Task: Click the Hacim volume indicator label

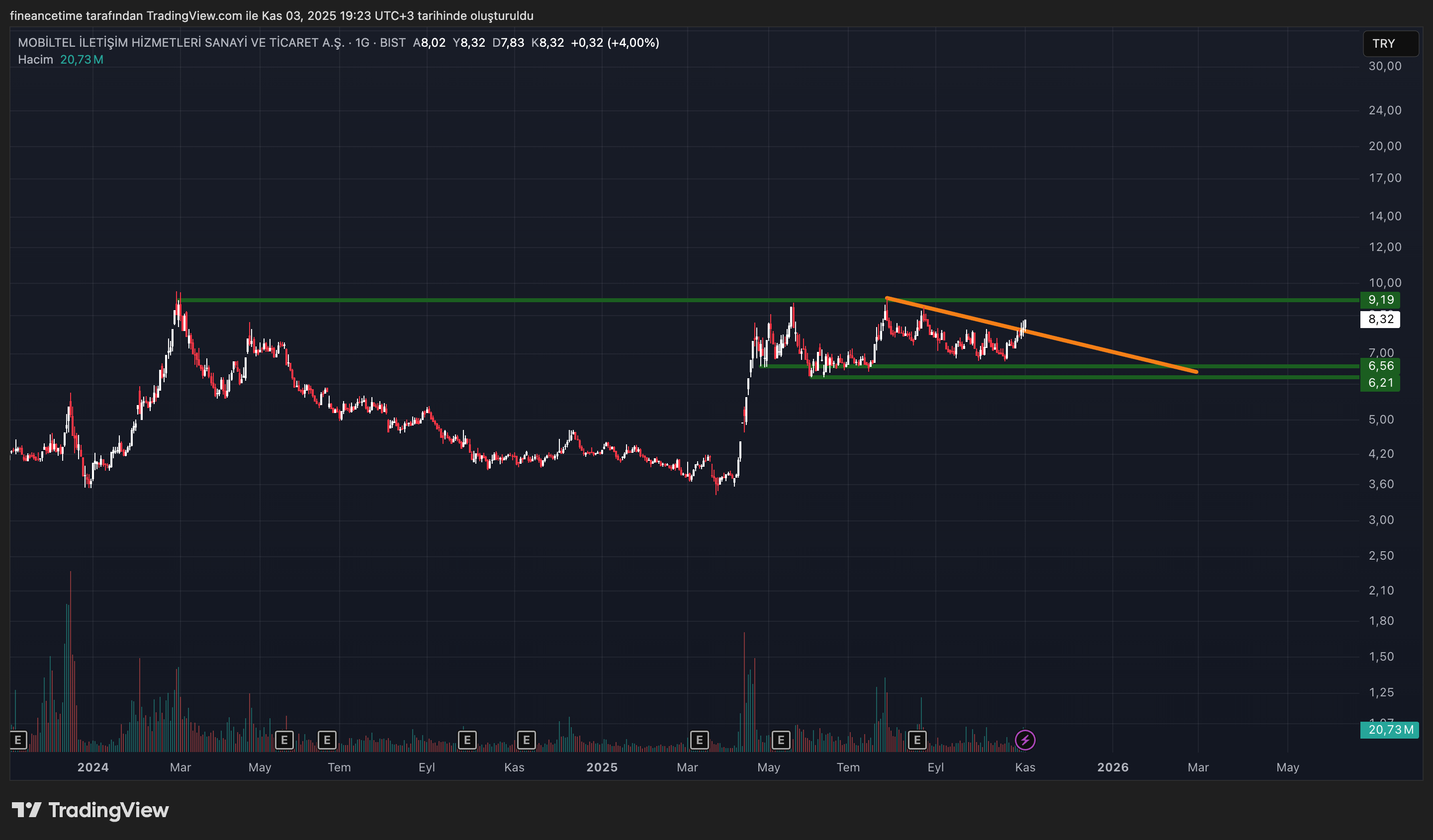Action: (35, 60)
